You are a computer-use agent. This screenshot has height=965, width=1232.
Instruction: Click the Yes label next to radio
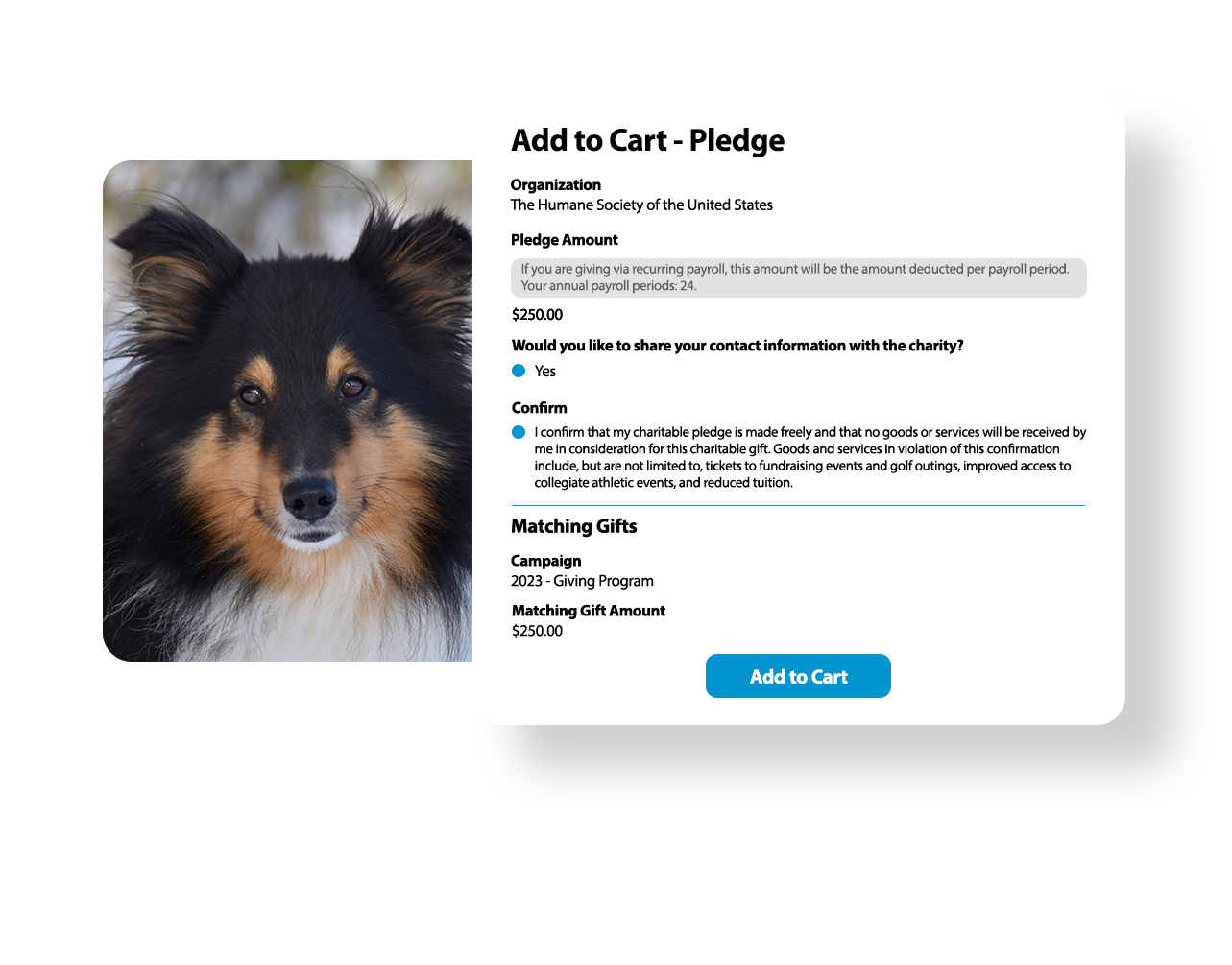[545, 372]
